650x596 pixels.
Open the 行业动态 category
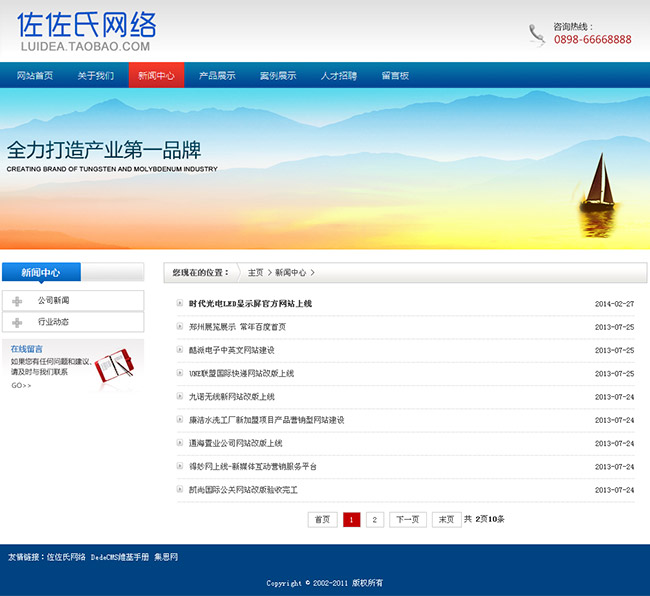pos(53,322)
